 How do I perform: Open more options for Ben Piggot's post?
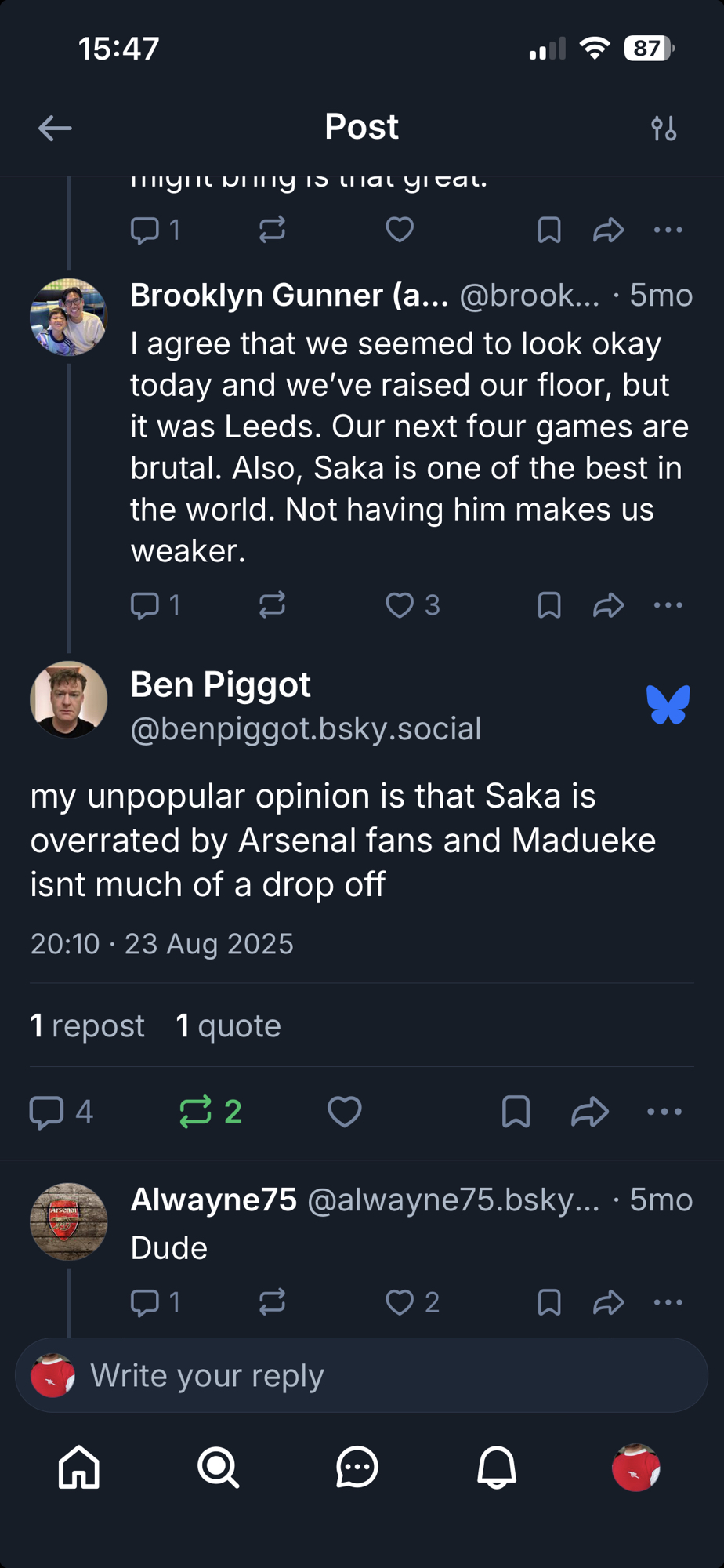tap(664, 1112)
